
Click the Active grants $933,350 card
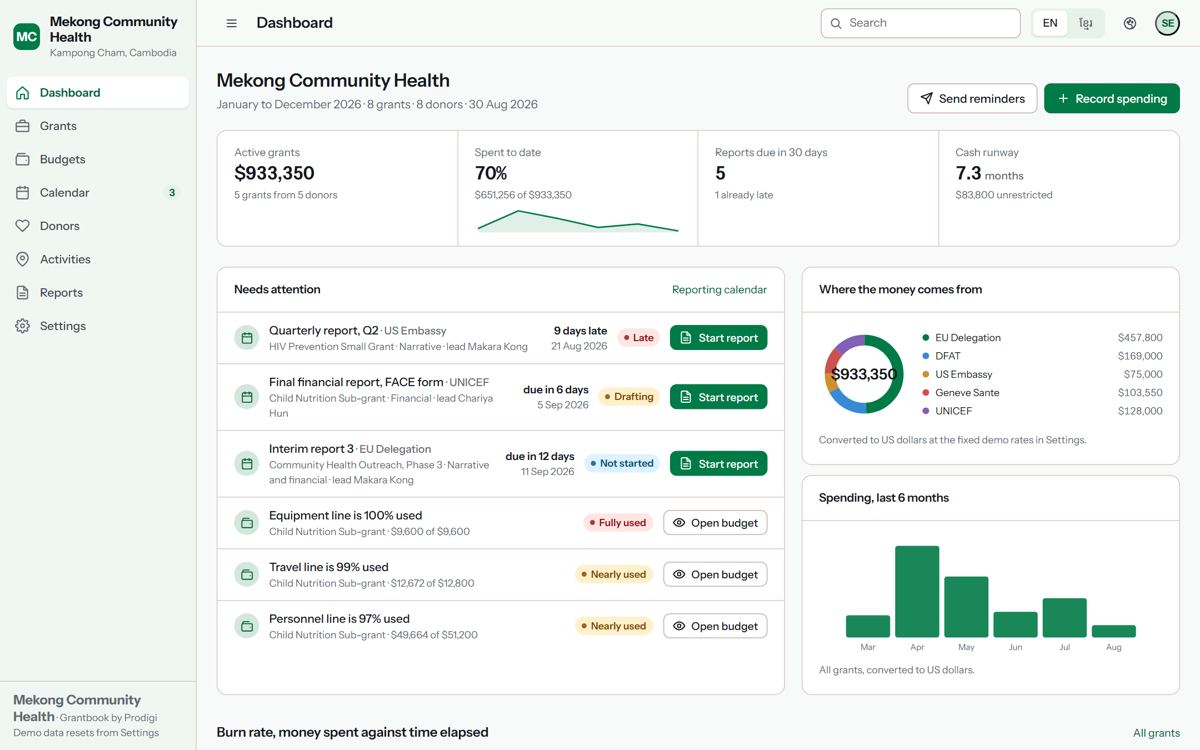pos(338,188)
